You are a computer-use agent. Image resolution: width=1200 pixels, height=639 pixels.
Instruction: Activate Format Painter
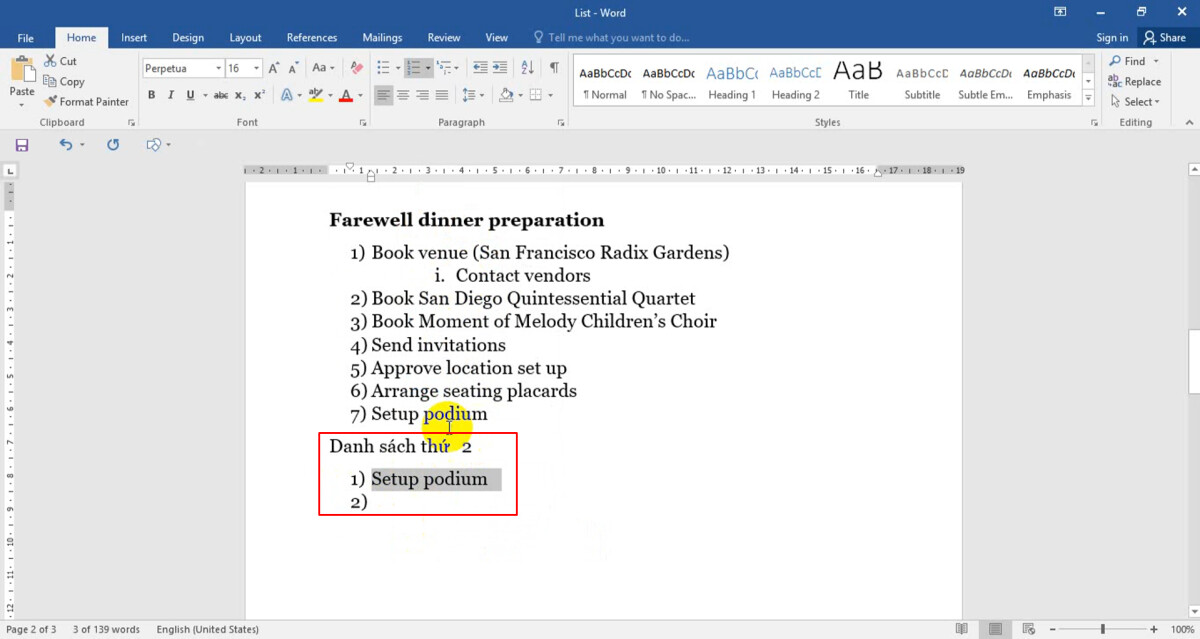86,101
